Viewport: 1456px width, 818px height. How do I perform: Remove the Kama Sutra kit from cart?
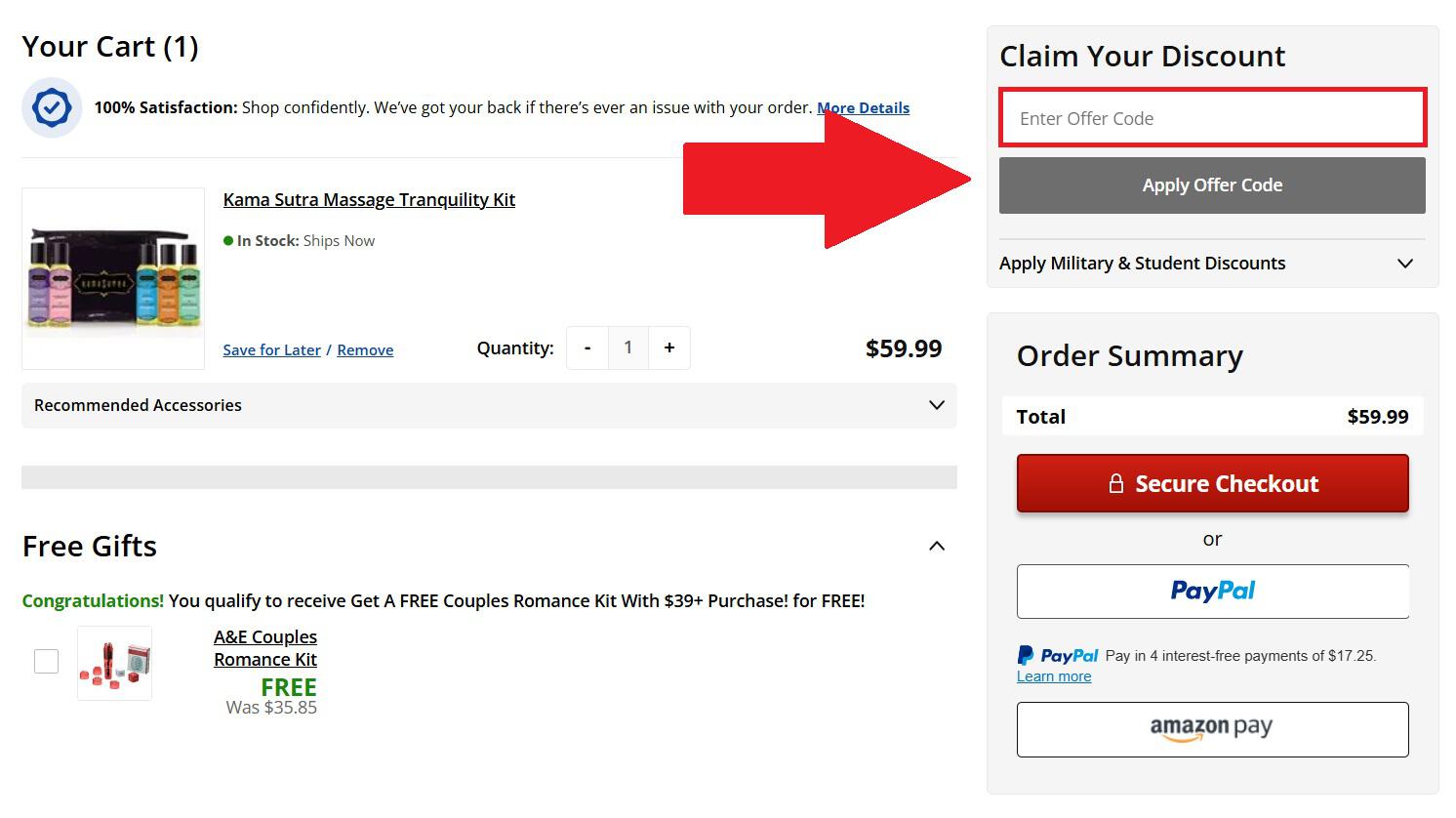pyautogui.click(x=365, y=349)
